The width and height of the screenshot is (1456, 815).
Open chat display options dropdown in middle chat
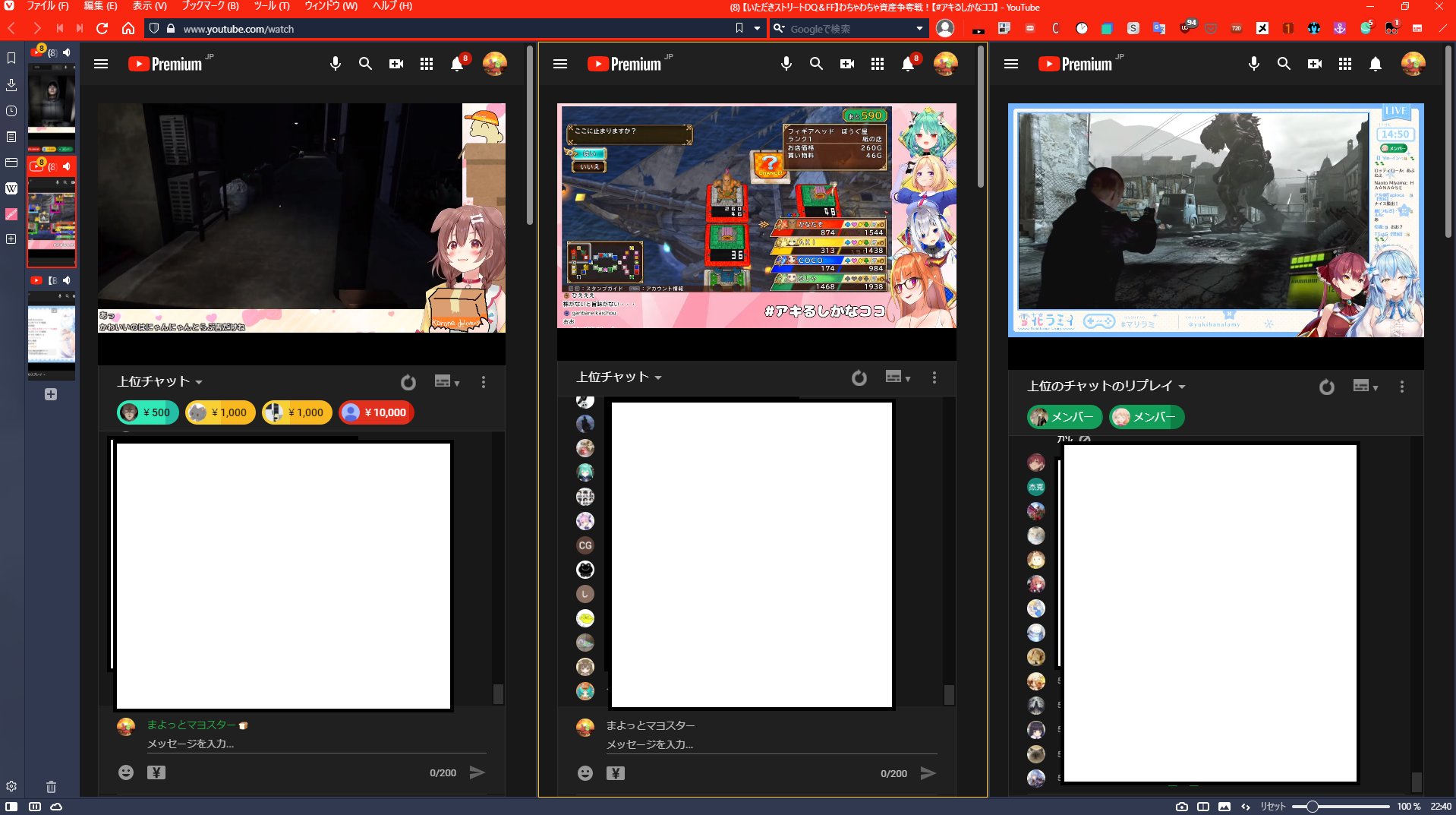898,377
